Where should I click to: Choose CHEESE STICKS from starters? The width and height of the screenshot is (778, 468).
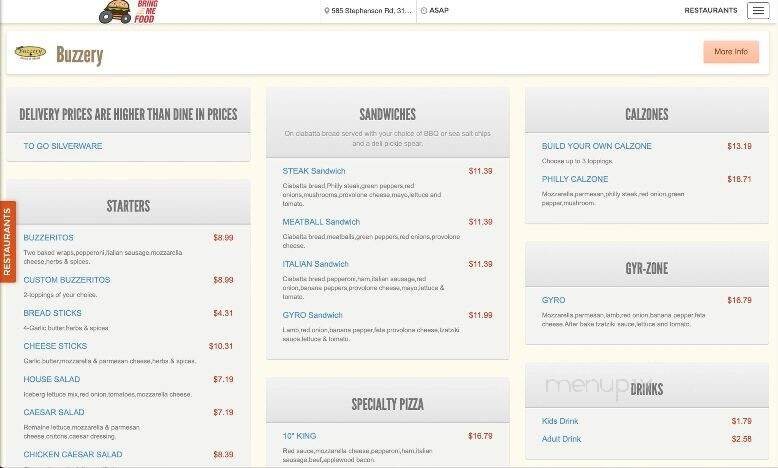(x=55, y=346)
